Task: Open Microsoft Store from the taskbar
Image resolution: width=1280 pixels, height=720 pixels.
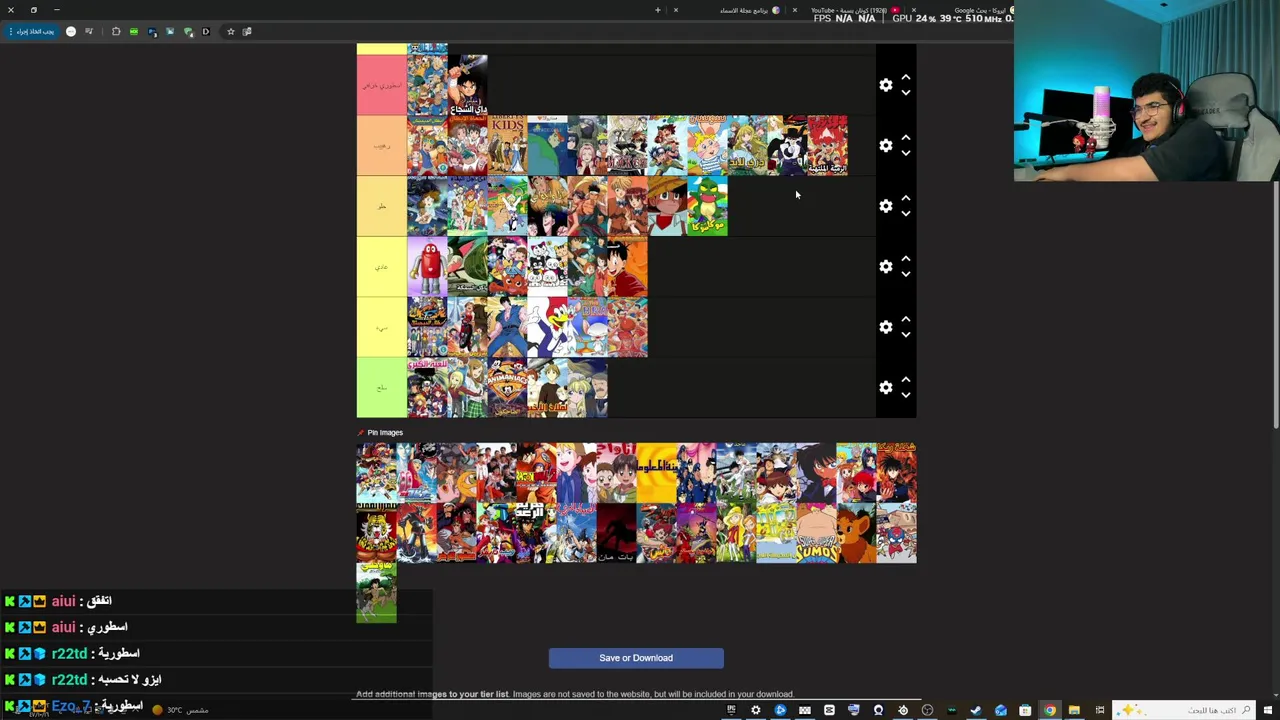Action: point(1025,710)
